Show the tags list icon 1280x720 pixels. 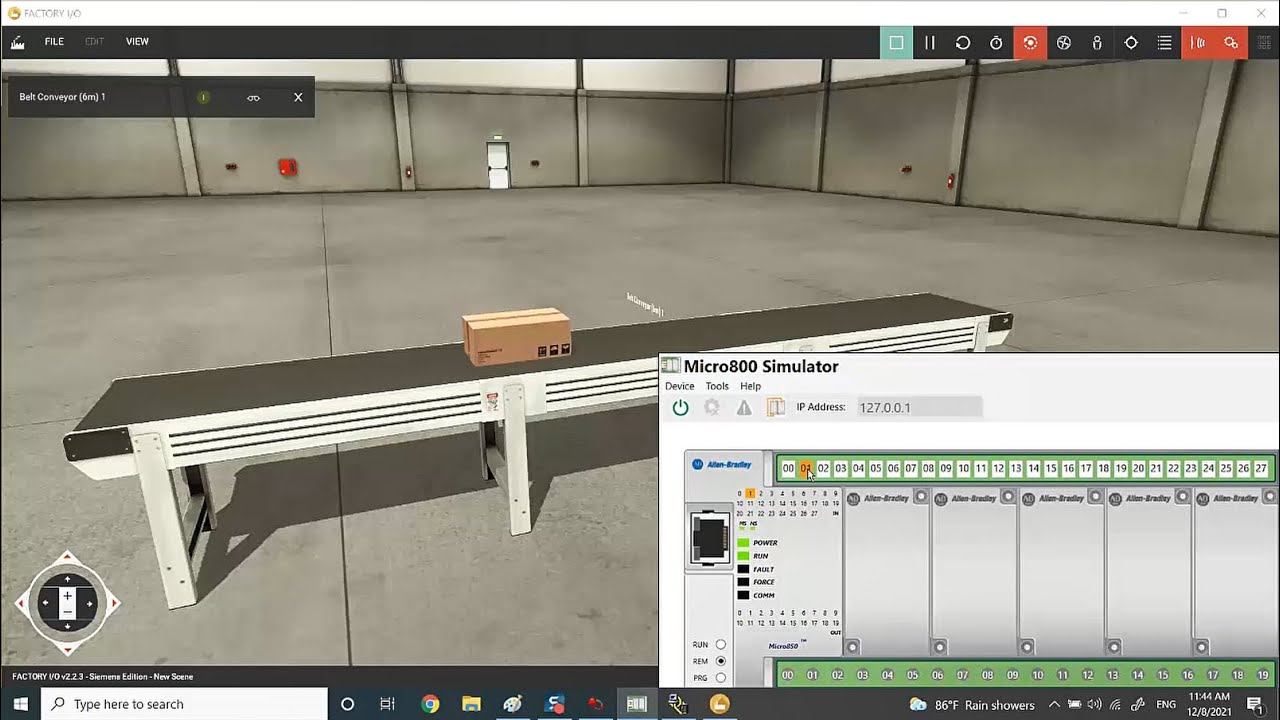[1164, 43]
